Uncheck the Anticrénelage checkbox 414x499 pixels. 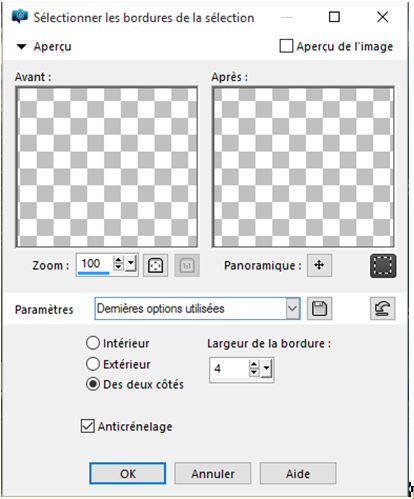88,426
